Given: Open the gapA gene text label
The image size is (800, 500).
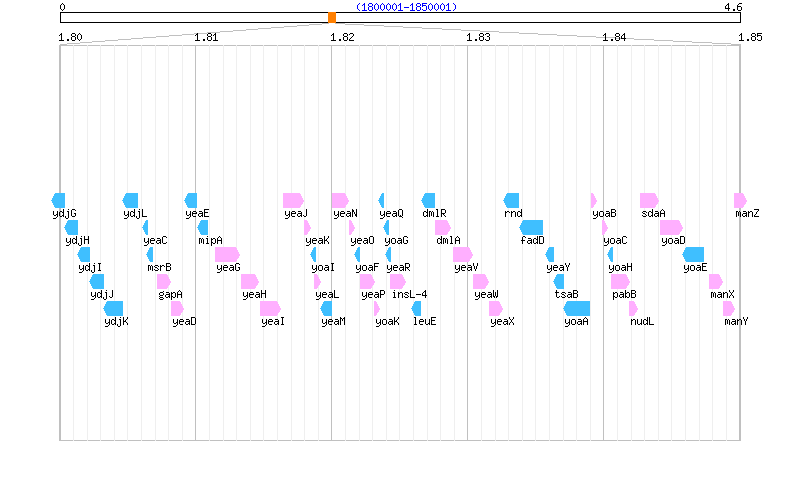Looking at the screenshot, I should point(170,294).
